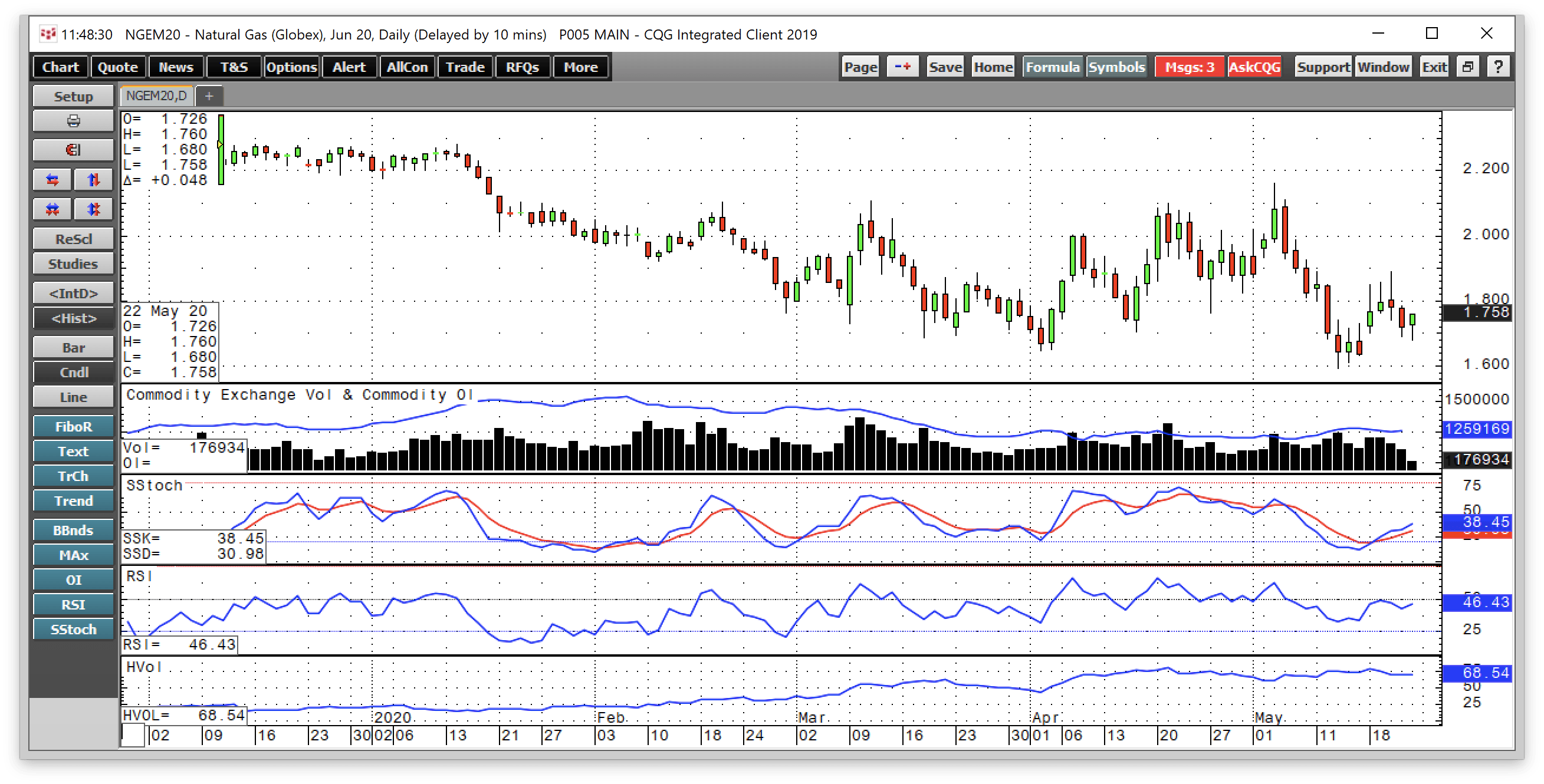Screen dimensions: 1544x784
Task: Click the minus-plus page navigation icon
Action: [x=903, y=67]
